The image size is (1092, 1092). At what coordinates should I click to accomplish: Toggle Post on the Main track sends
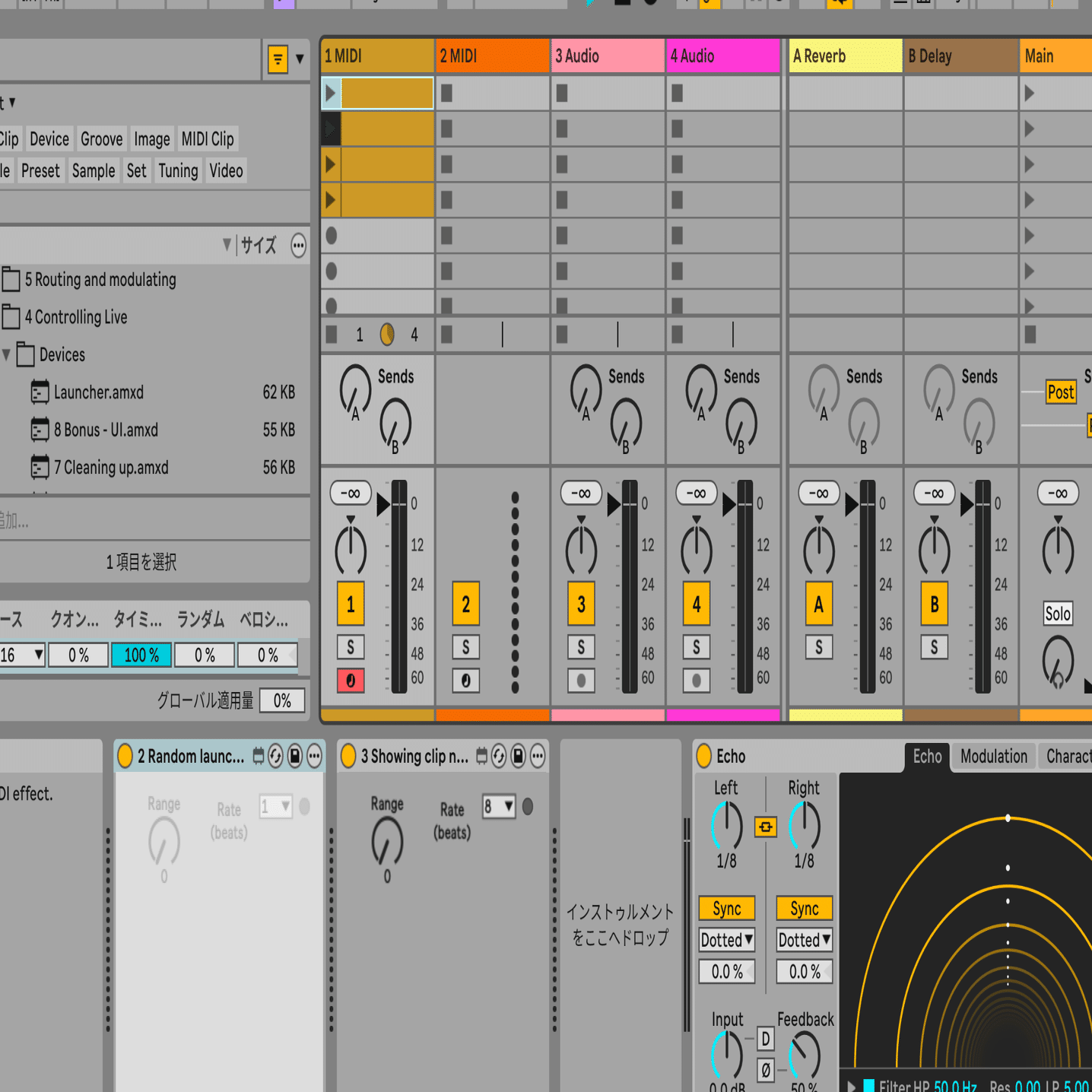coord(1061,392)
